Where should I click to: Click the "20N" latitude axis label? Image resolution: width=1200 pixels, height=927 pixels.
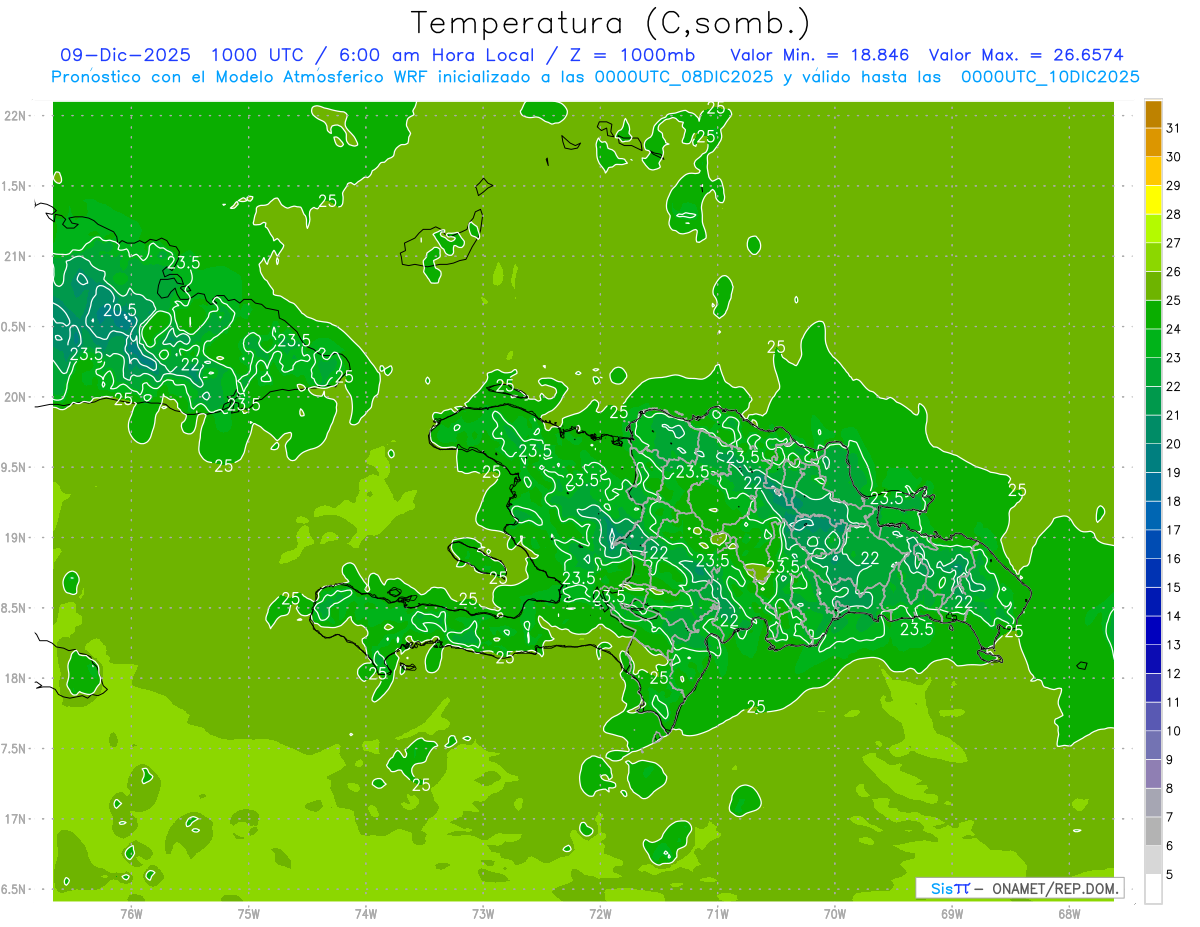[x=17, y=397]
